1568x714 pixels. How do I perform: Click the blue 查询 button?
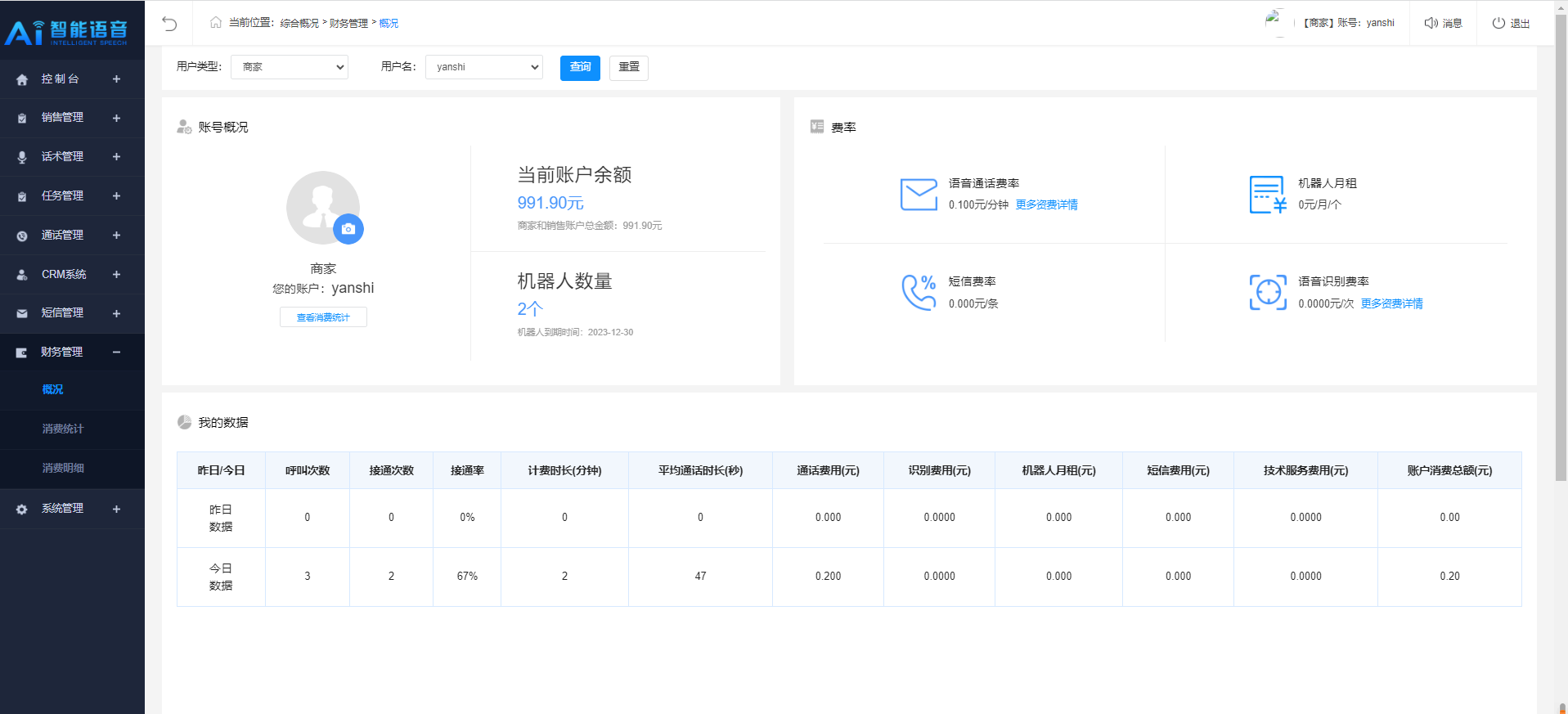coord(580,68)
